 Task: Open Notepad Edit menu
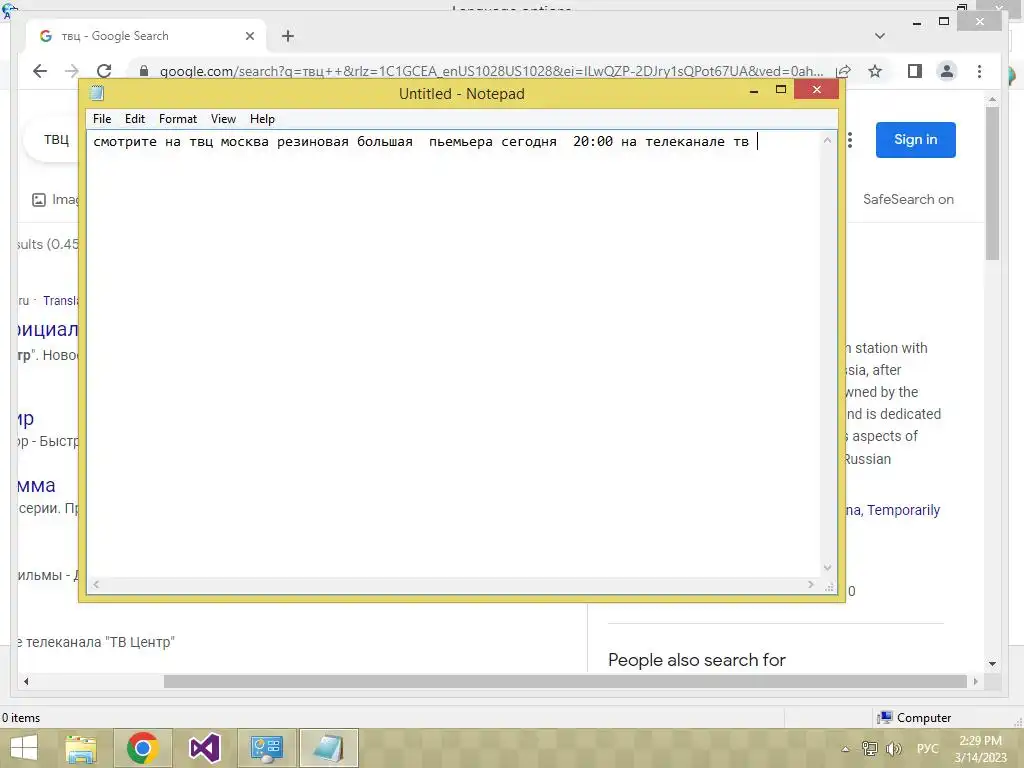tap(135, 119)
